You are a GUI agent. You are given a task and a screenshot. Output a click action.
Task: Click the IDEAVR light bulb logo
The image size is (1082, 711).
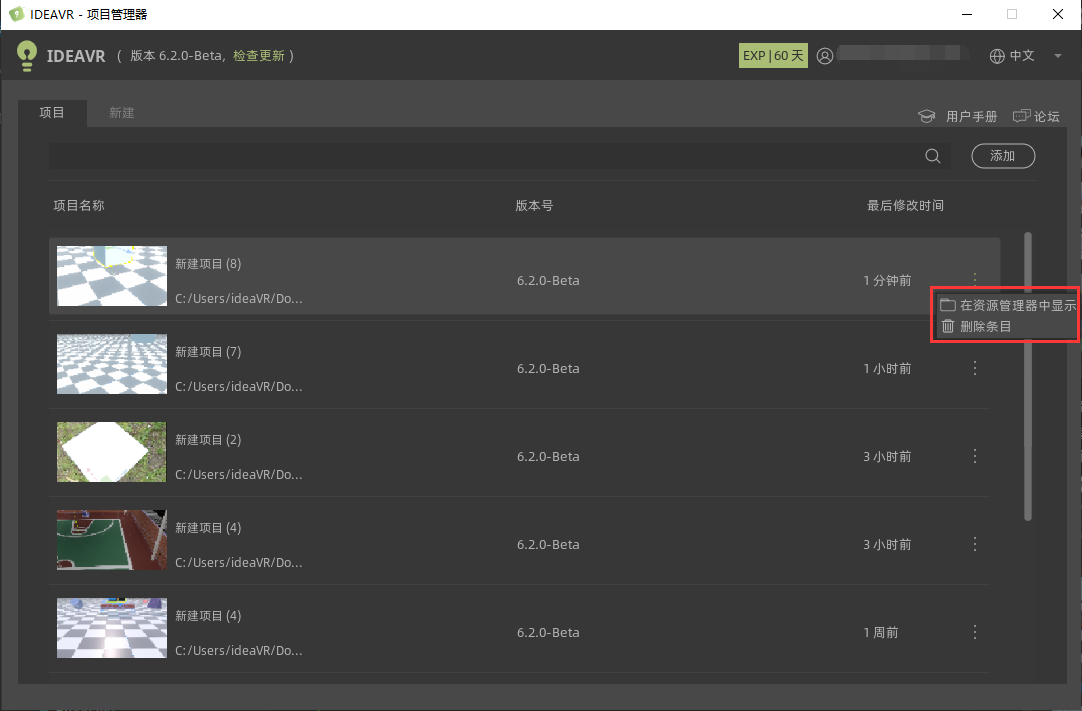pyautogui.click(x=27, y=56)
